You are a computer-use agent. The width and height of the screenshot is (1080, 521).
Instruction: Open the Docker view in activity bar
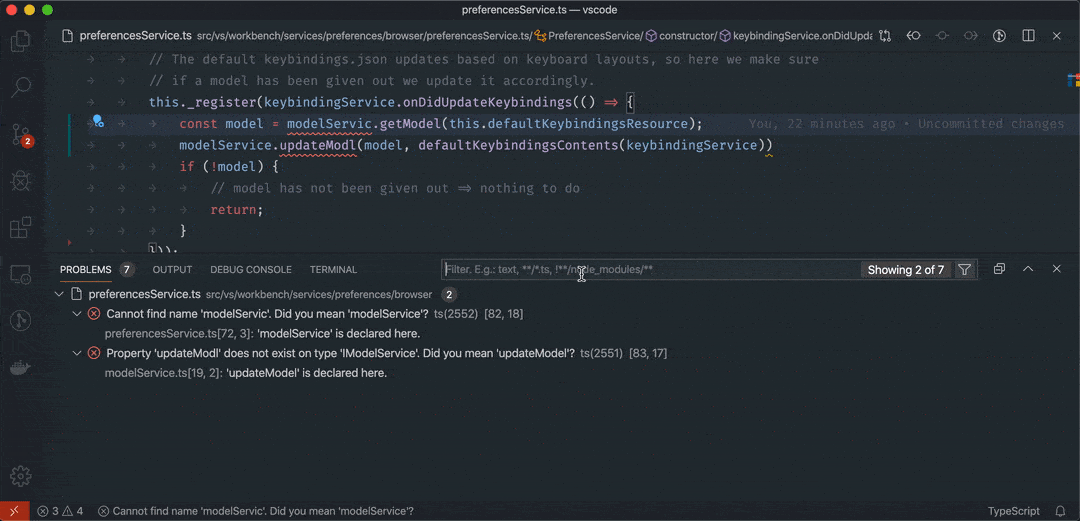pos(20,366)
